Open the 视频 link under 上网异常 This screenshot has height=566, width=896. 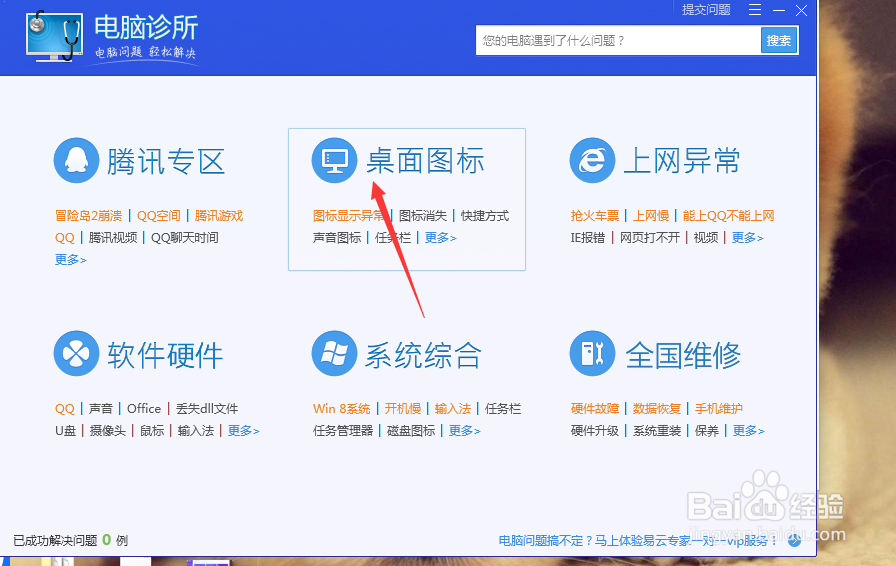tap(706, 238)
